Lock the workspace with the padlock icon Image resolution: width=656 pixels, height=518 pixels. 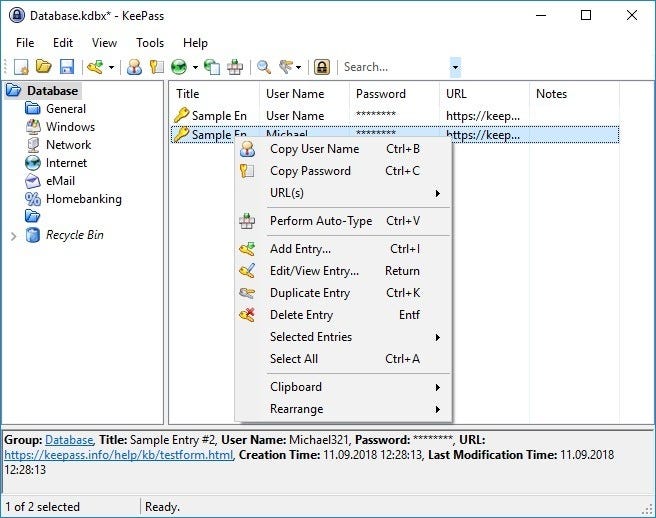(x=322, y=67)
